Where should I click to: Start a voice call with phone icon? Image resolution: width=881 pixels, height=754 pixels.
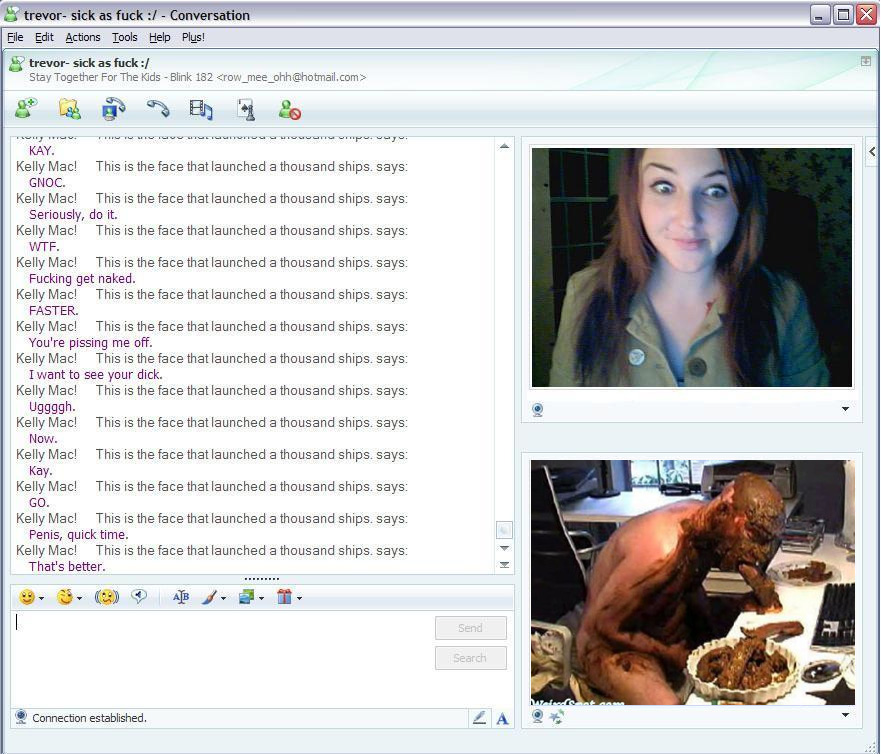[158, 109]
